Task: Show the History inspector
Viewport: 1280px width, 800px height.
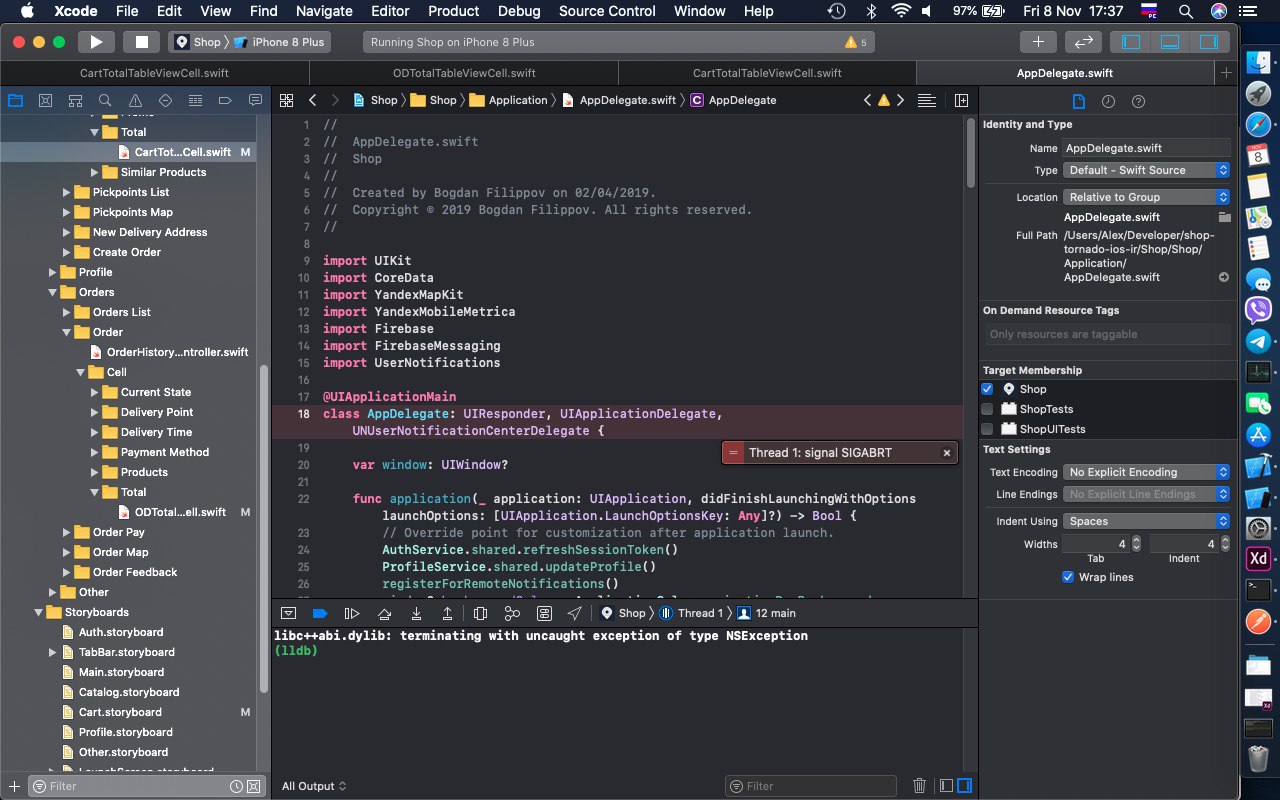Action: coord(1108,101)
